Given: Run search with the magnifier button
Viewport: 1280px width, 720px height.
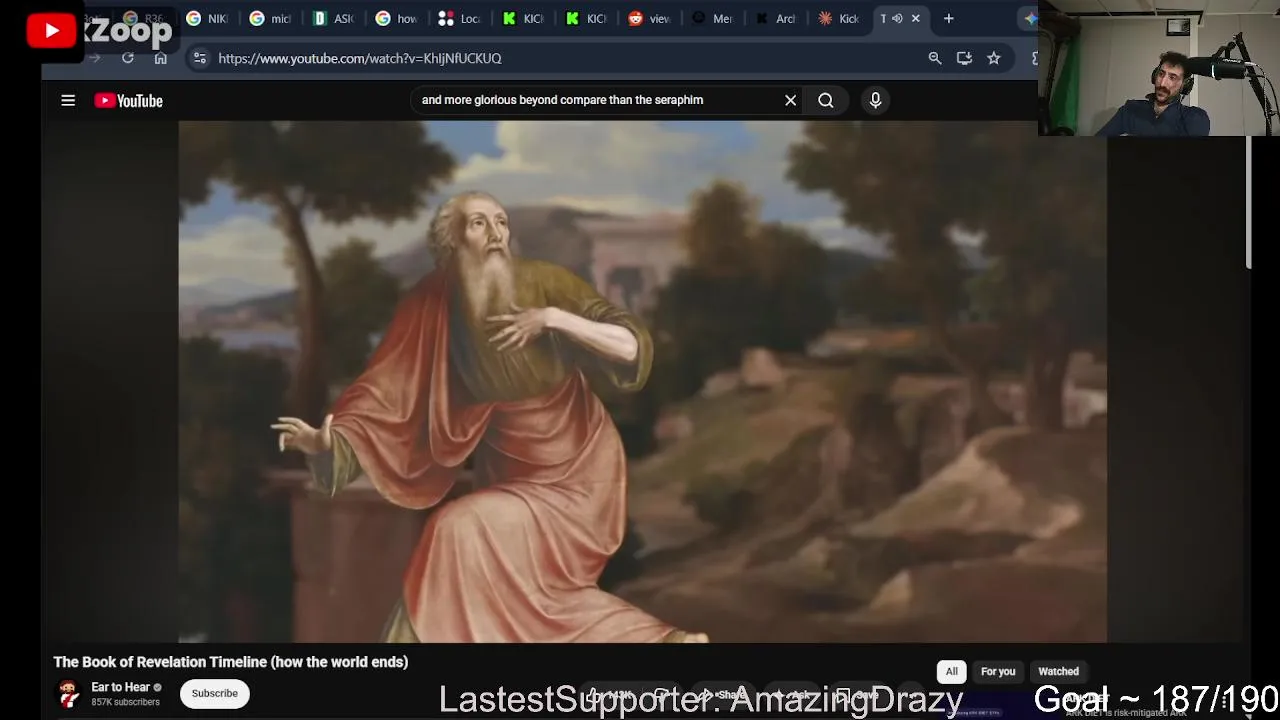Looking at the screenshot, I should (x=826, y=100).
